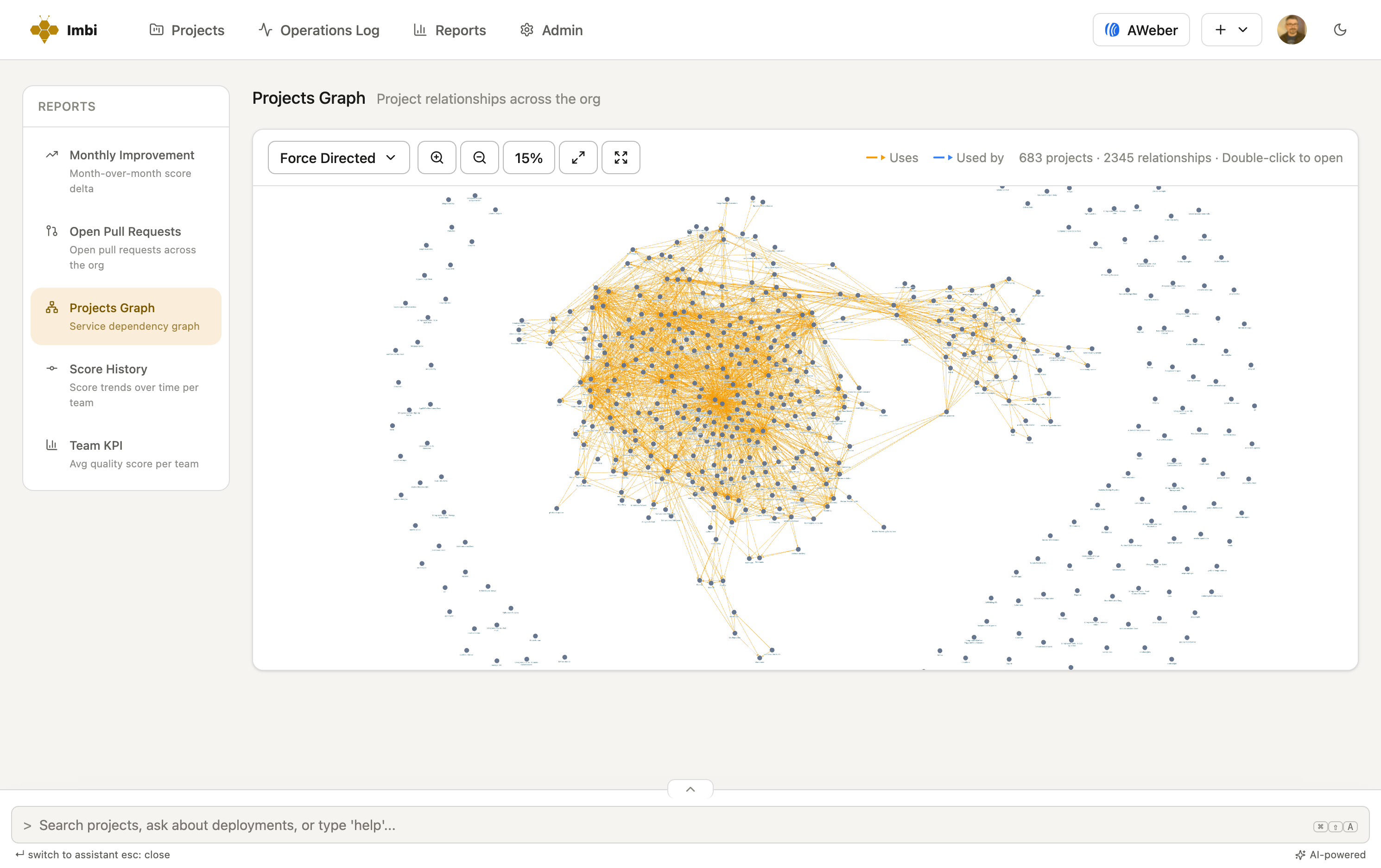Expand the bottom command panel chevron
The width and height of the screenshot is (1381, 868).
[x=690, y=789]
